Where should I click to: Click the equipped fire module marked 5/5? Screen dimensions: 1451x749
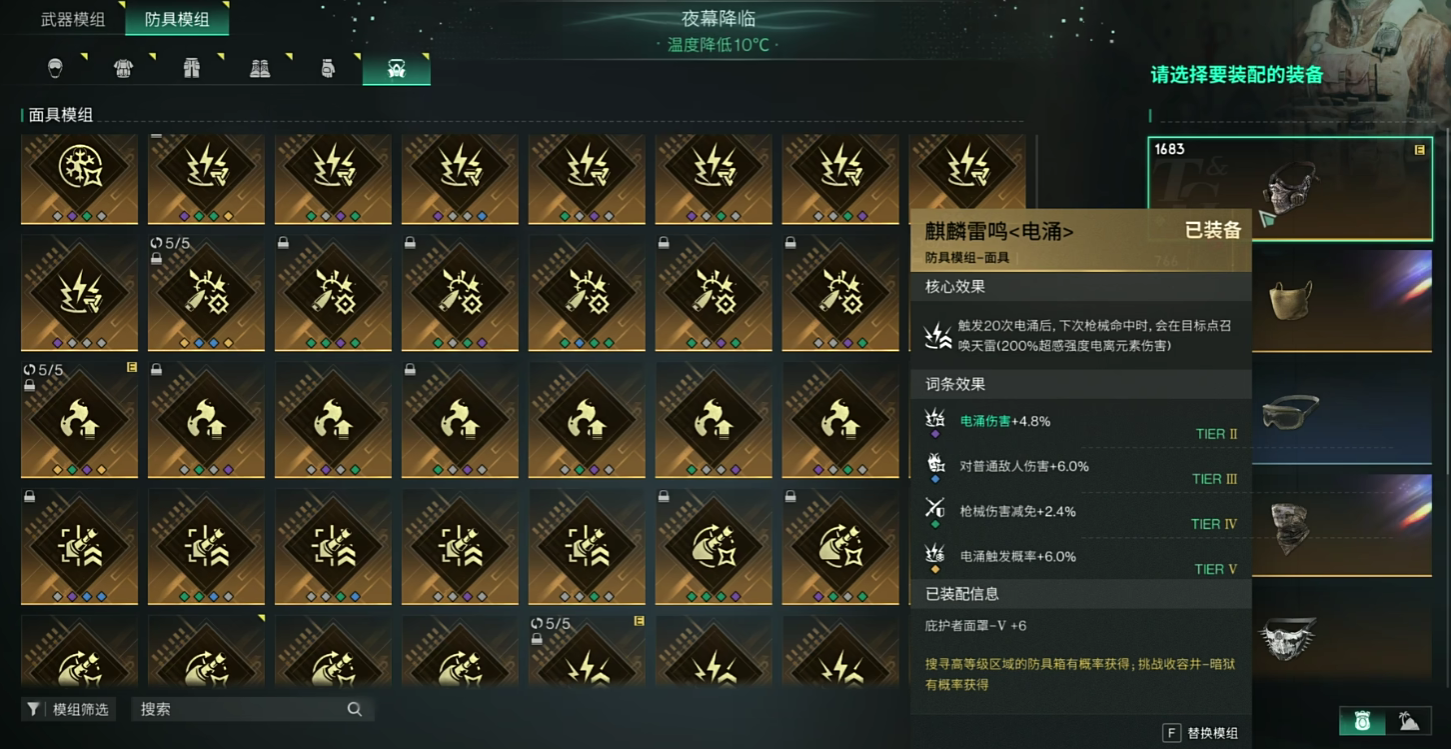click(79, 419)
